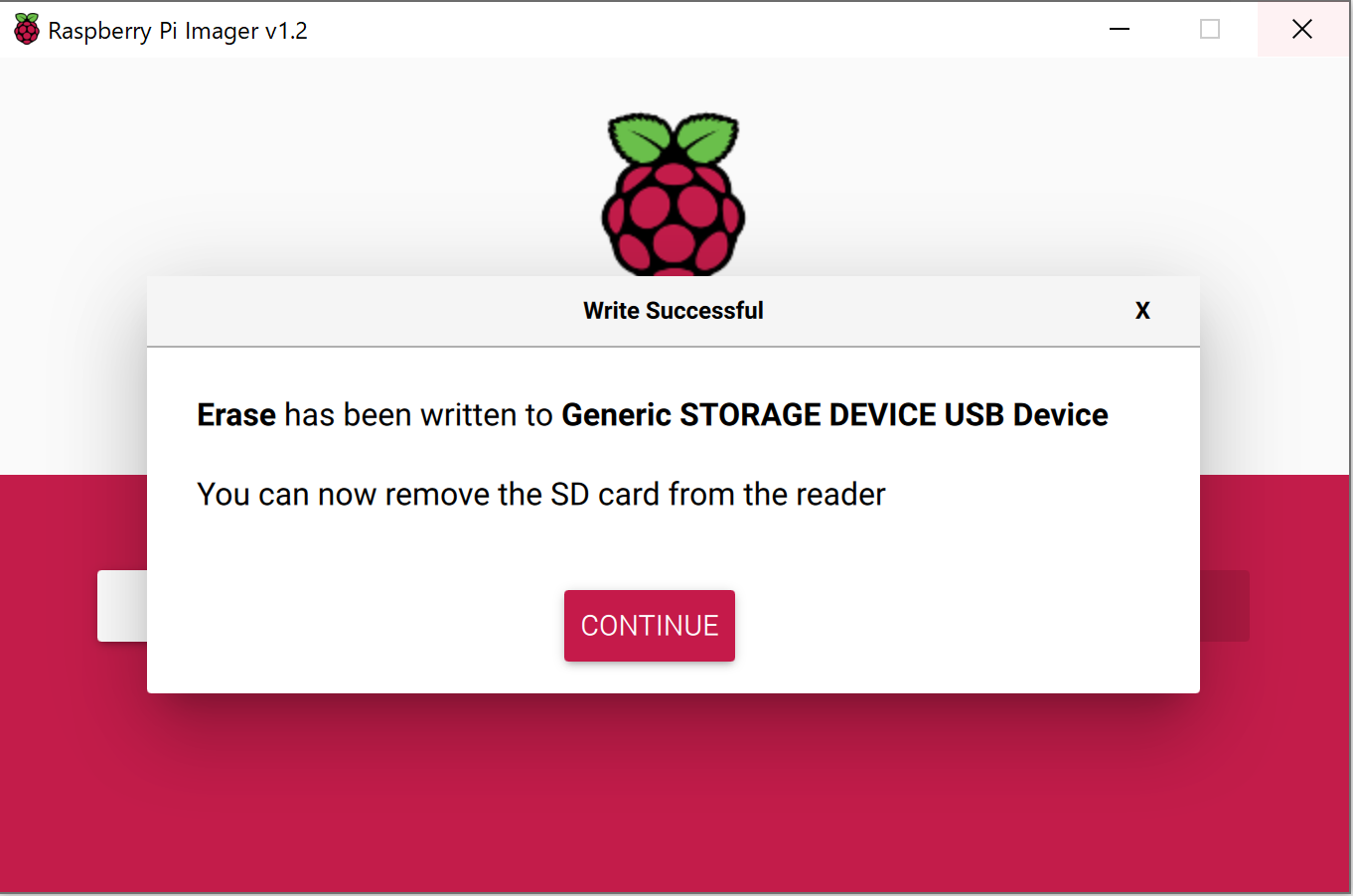The height and width of the screenshot is (896, 1353).
Task: Maximize the Raspberry Pi Imager window
Action: point(1210,30)
